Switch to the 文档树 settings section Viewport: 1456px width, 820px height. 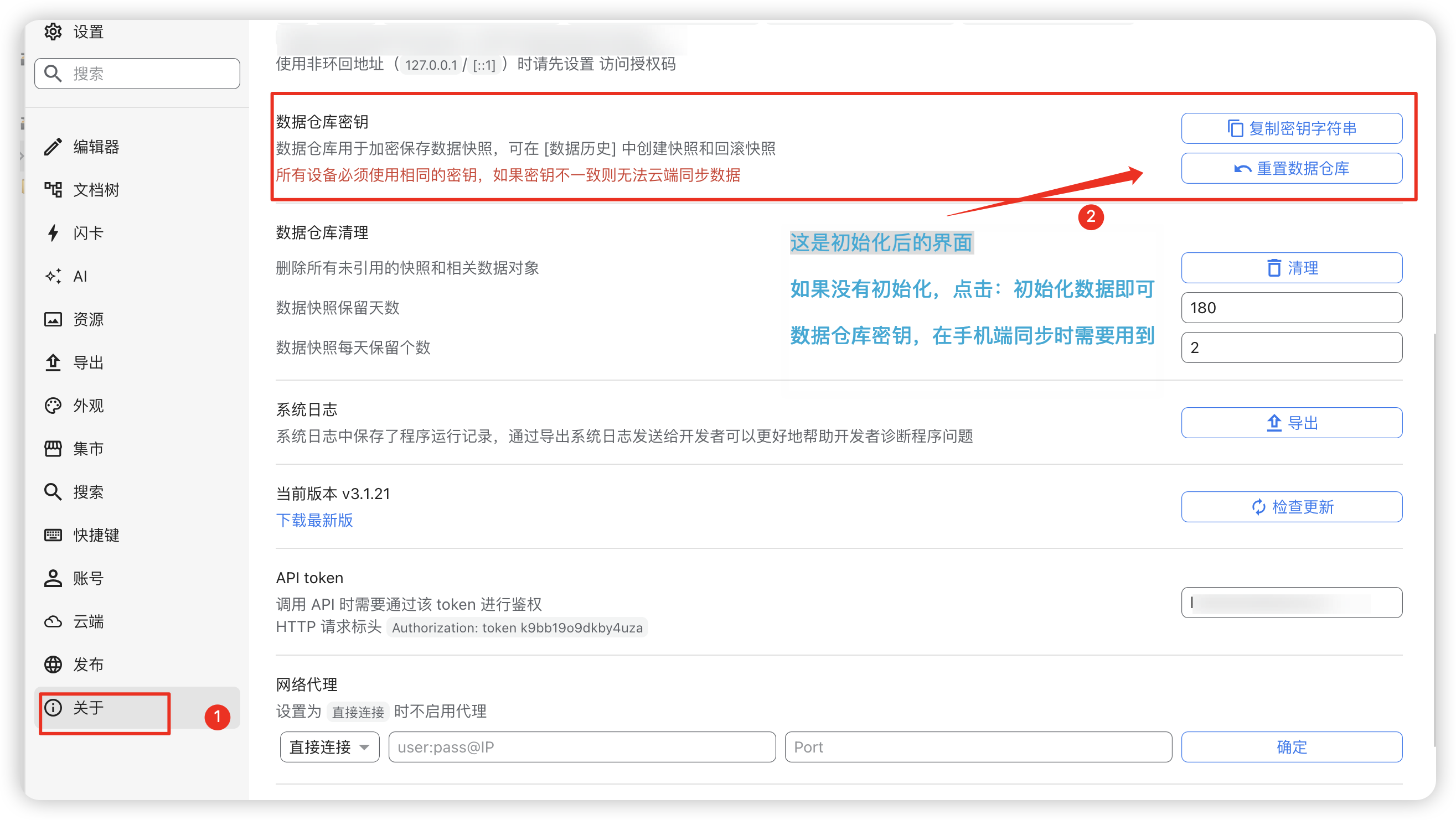(137, 190)
